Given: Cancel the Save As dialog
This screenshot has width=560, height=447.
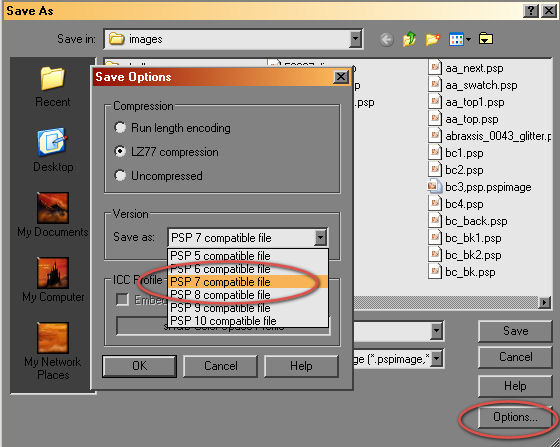Looking at the screenshot, I should pyautogui.click(x=515, y=357).
